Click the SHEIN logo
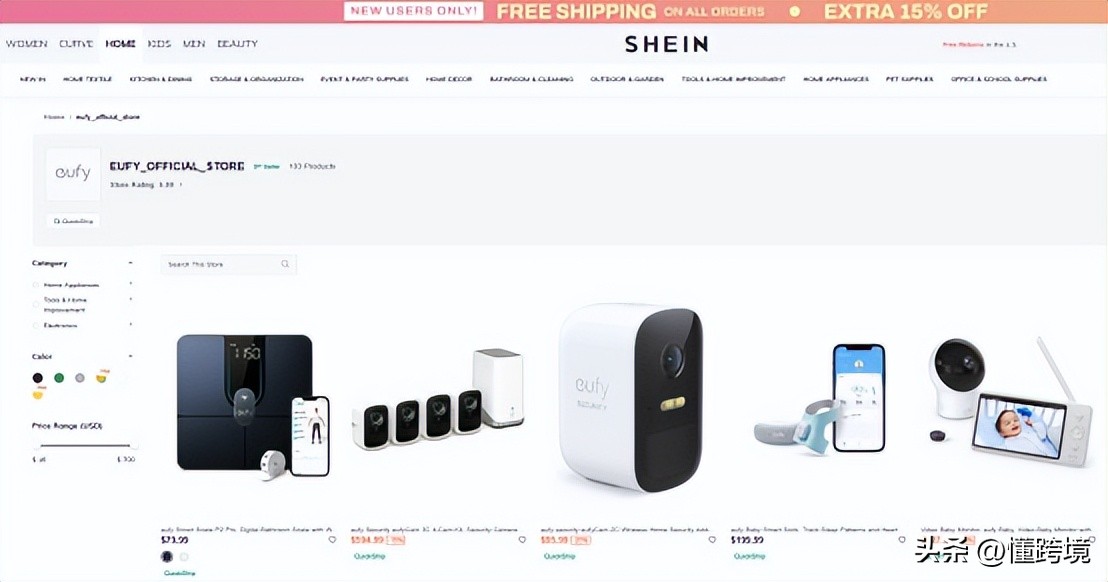 [x=666, y=44]
